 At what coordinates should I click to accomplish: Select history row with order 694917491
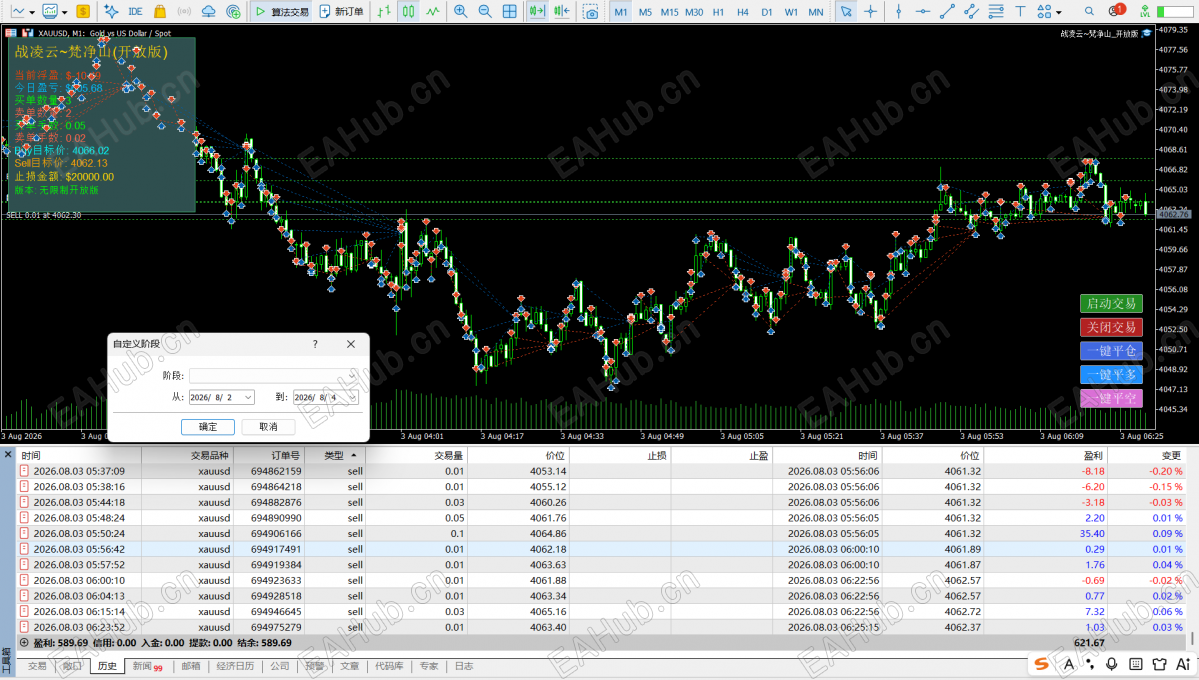[602, 549]
